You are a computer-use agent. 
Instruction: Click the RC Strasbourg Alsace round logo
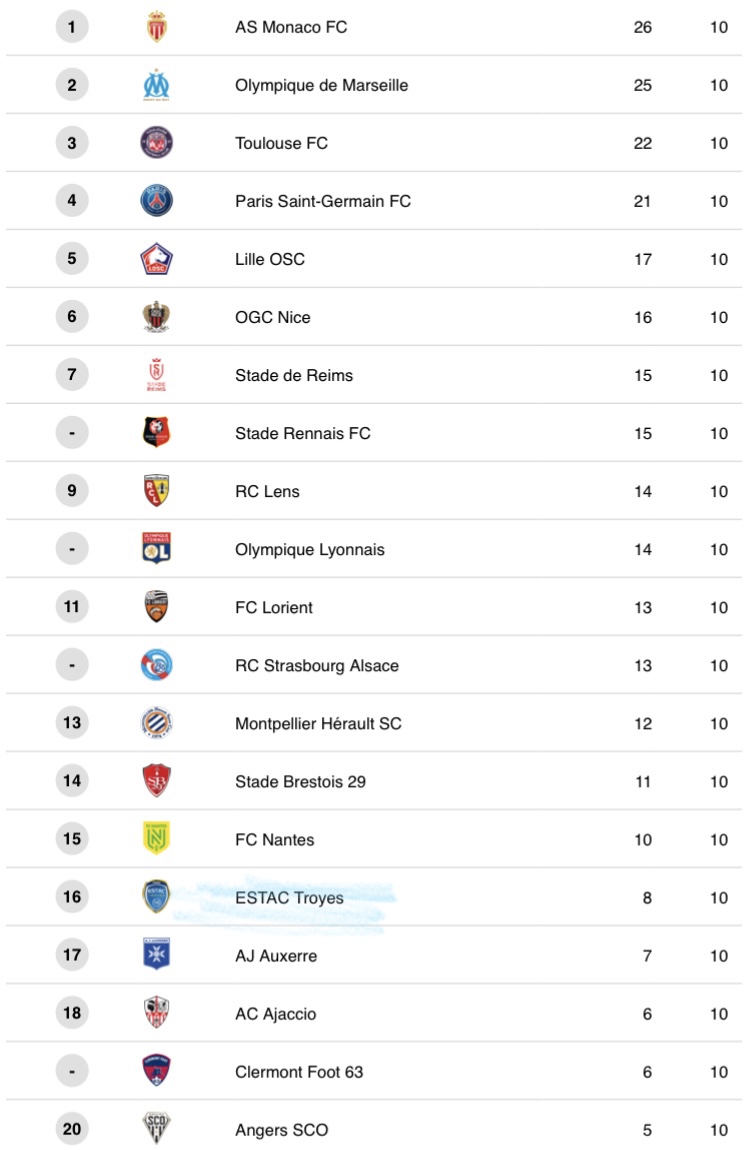(x=156, y=664)
